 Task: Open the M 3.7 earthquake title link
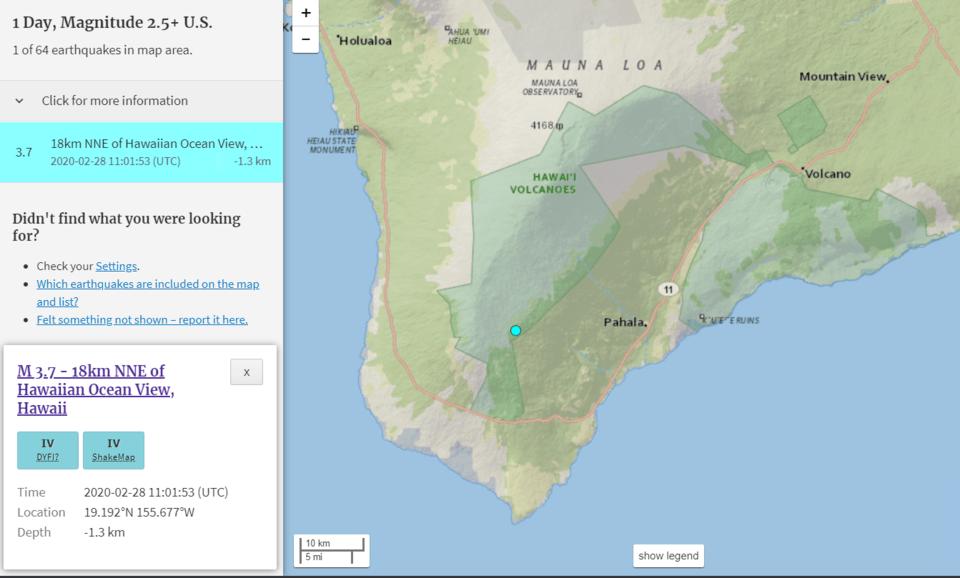pyautogui.click(x=95, y=390)
